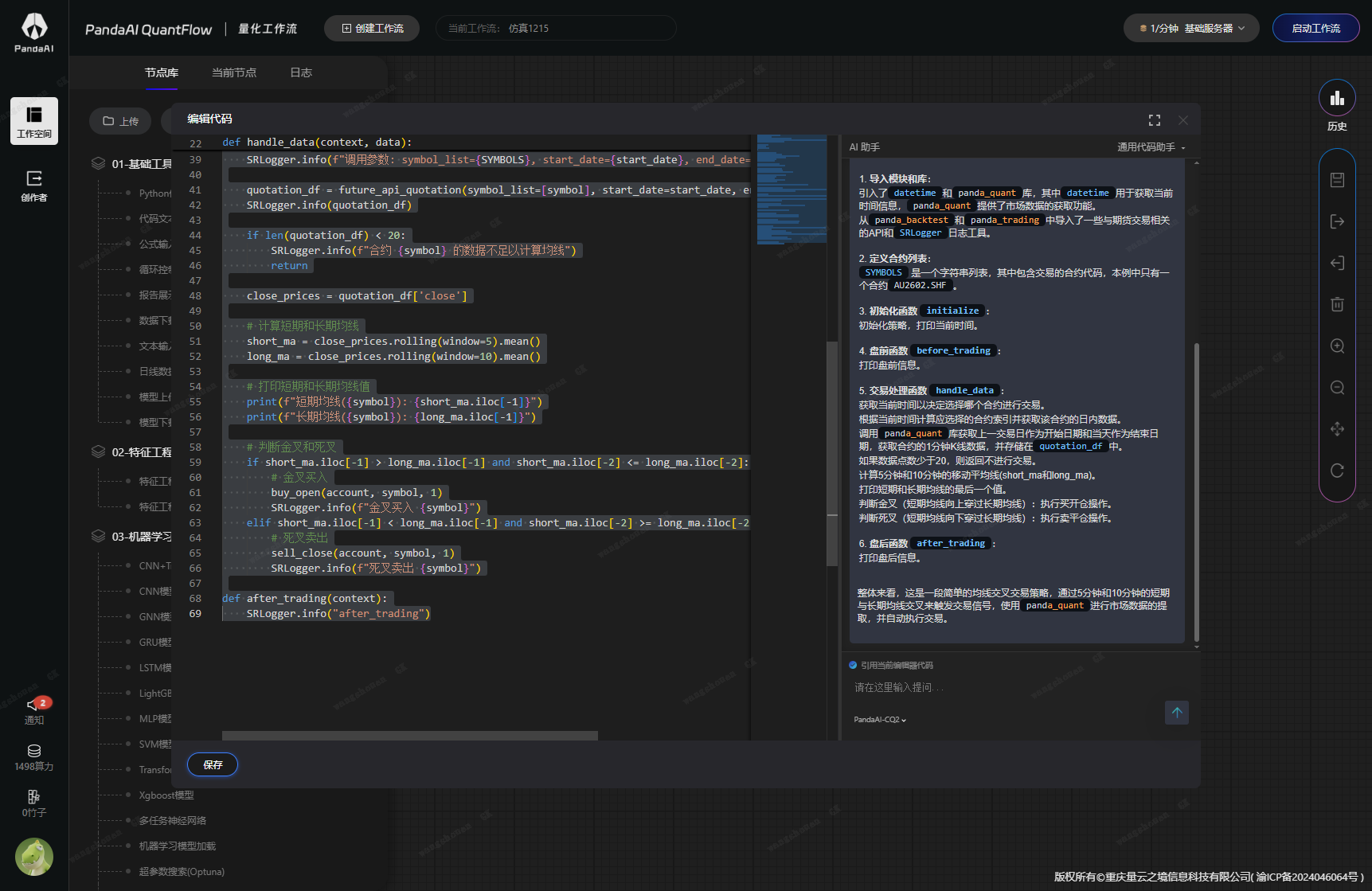Open the 创作者 creator sidebar icon
Image resolution: width=1372 pixels, height=891 pixels.
34,186
